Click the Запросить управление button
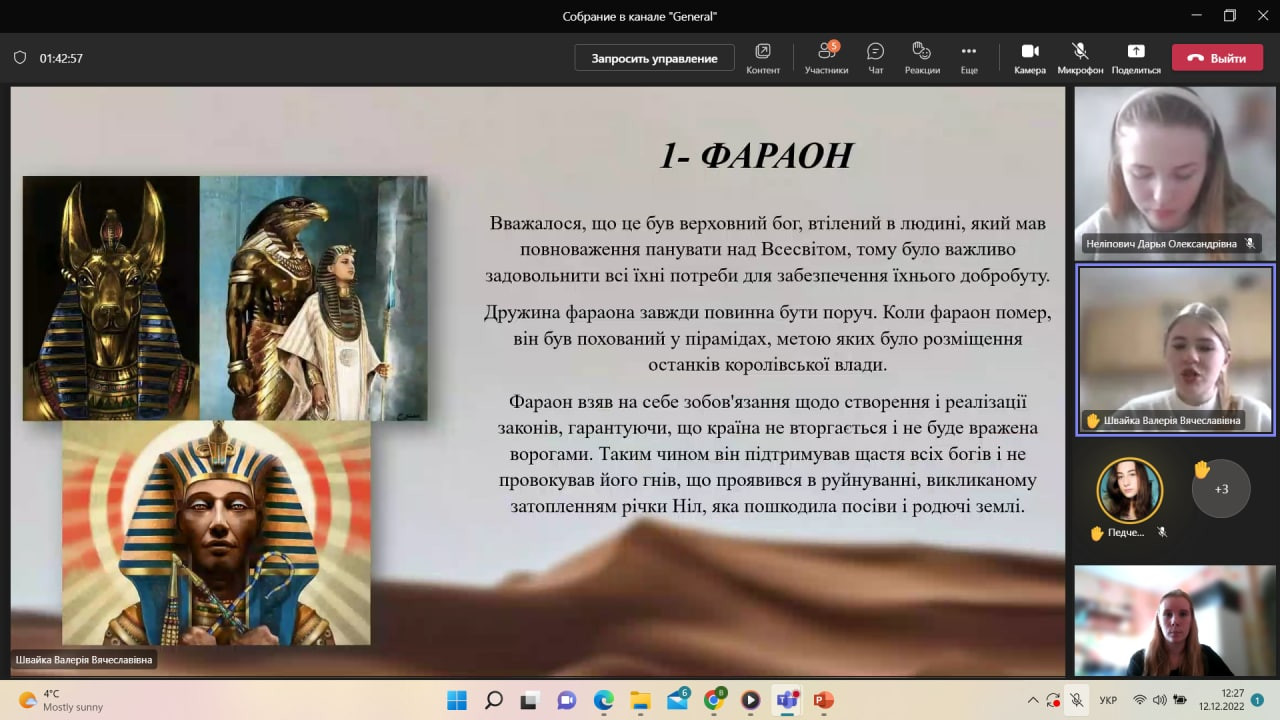 tap(654, 58)
